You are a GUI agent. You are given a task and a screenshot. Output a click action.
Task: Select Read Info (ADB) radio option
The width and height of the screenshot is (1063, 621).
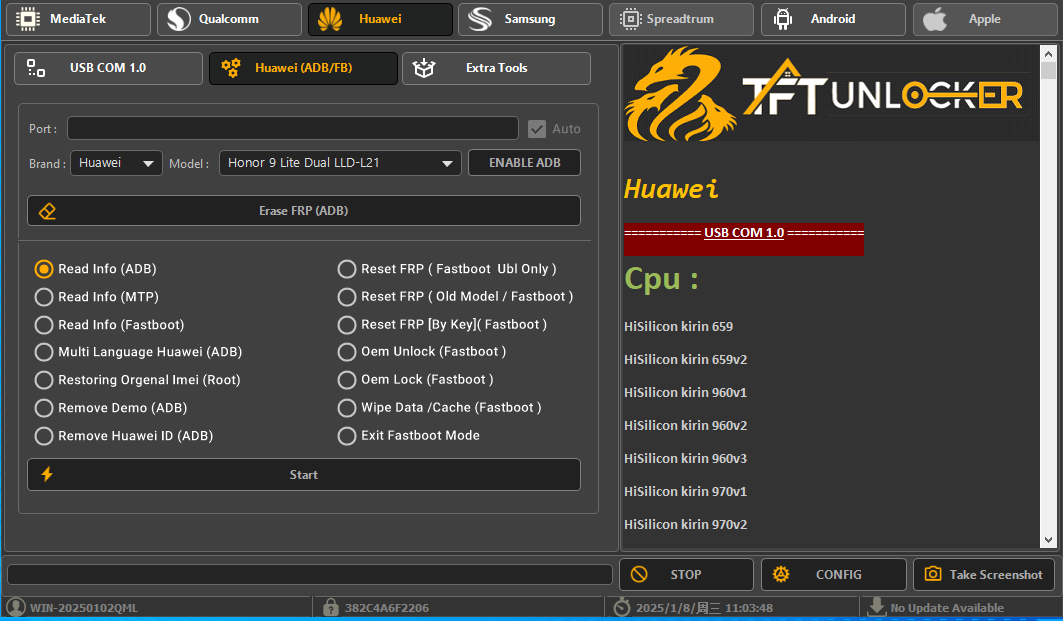point(96,269)
